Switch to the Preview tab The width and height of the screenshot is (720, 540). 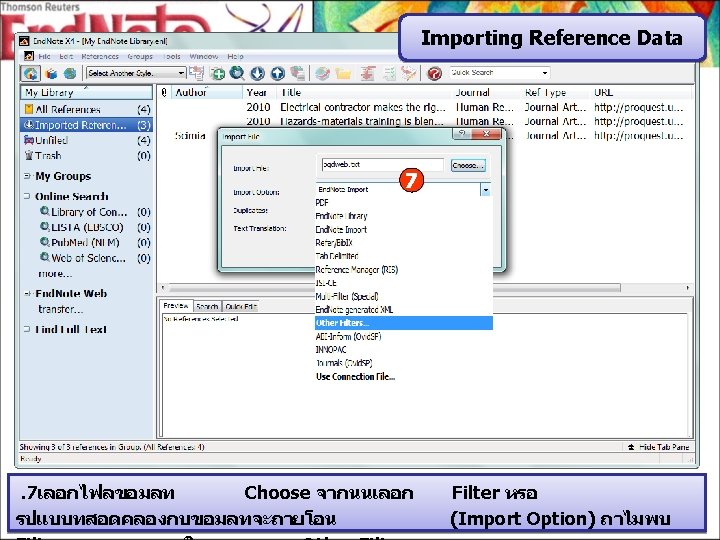(x=176, y=306)
